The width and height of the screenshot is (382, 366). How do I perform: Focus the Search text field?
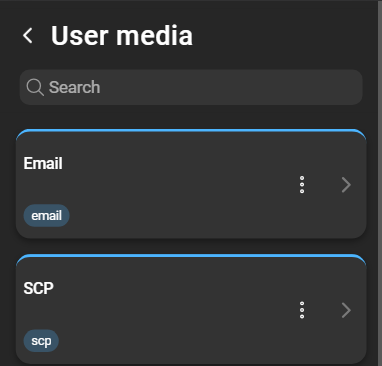coord(191,87)
